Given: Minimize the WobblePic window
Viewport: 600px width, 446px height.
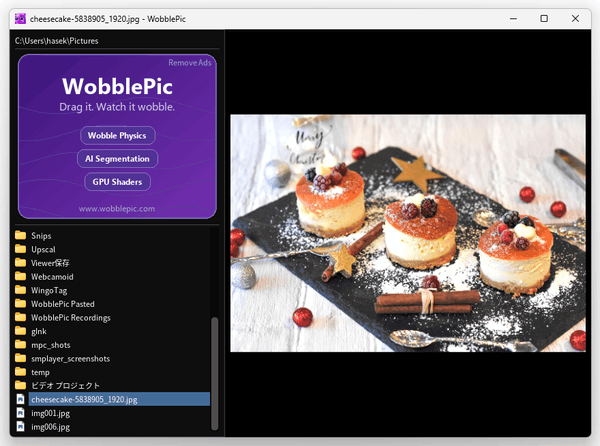Looking at the screenshot, I should (514, 19).
